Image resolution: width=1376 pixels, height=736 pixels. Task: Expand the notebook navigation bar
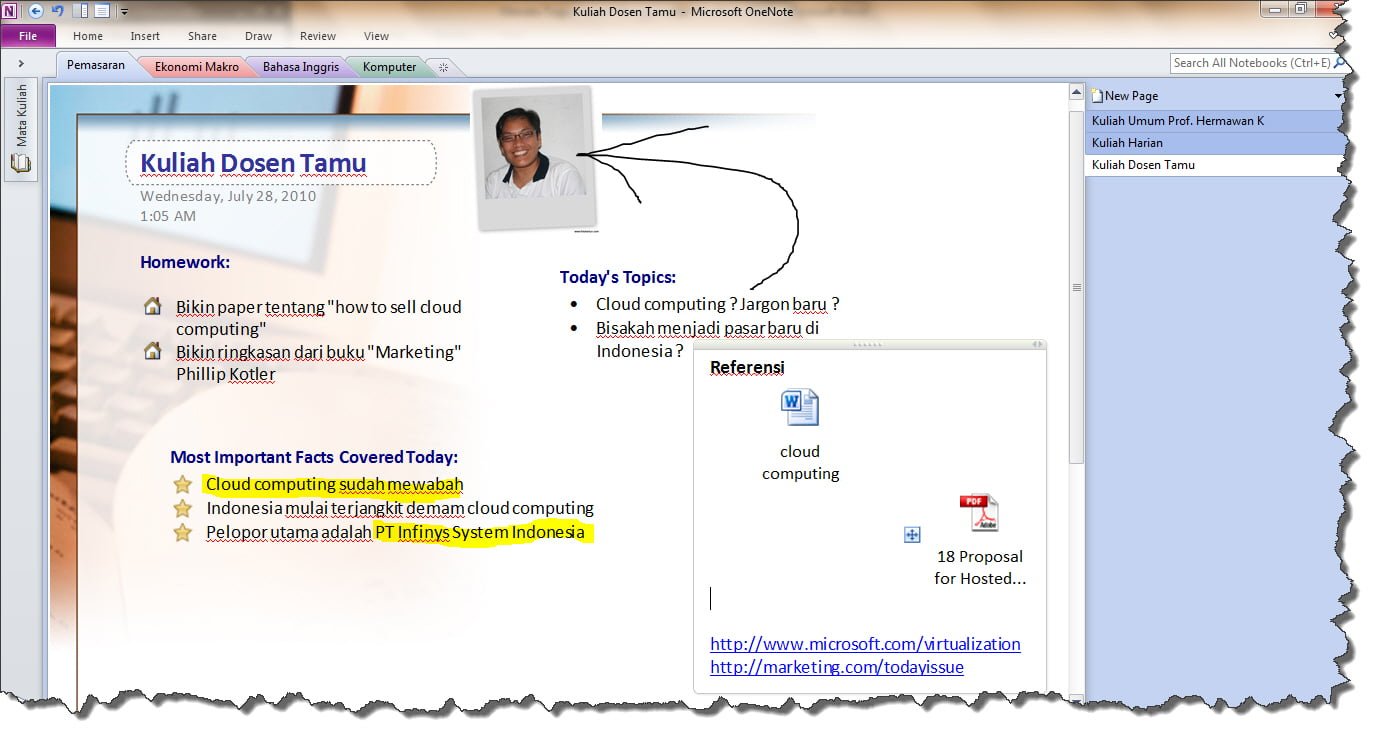tap(20, 64)
